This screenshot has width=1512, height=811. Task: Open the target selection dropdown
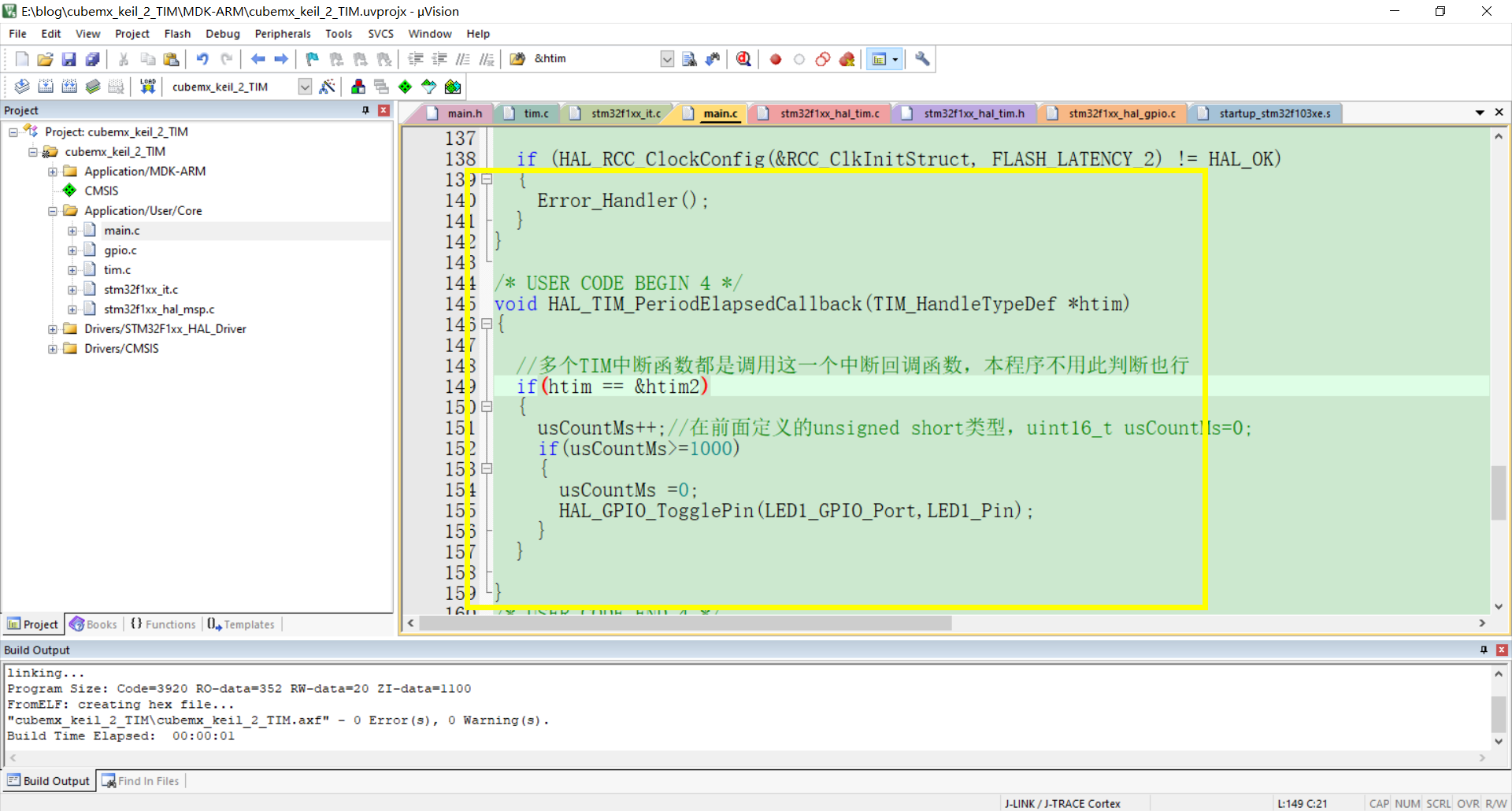point(306,87)
